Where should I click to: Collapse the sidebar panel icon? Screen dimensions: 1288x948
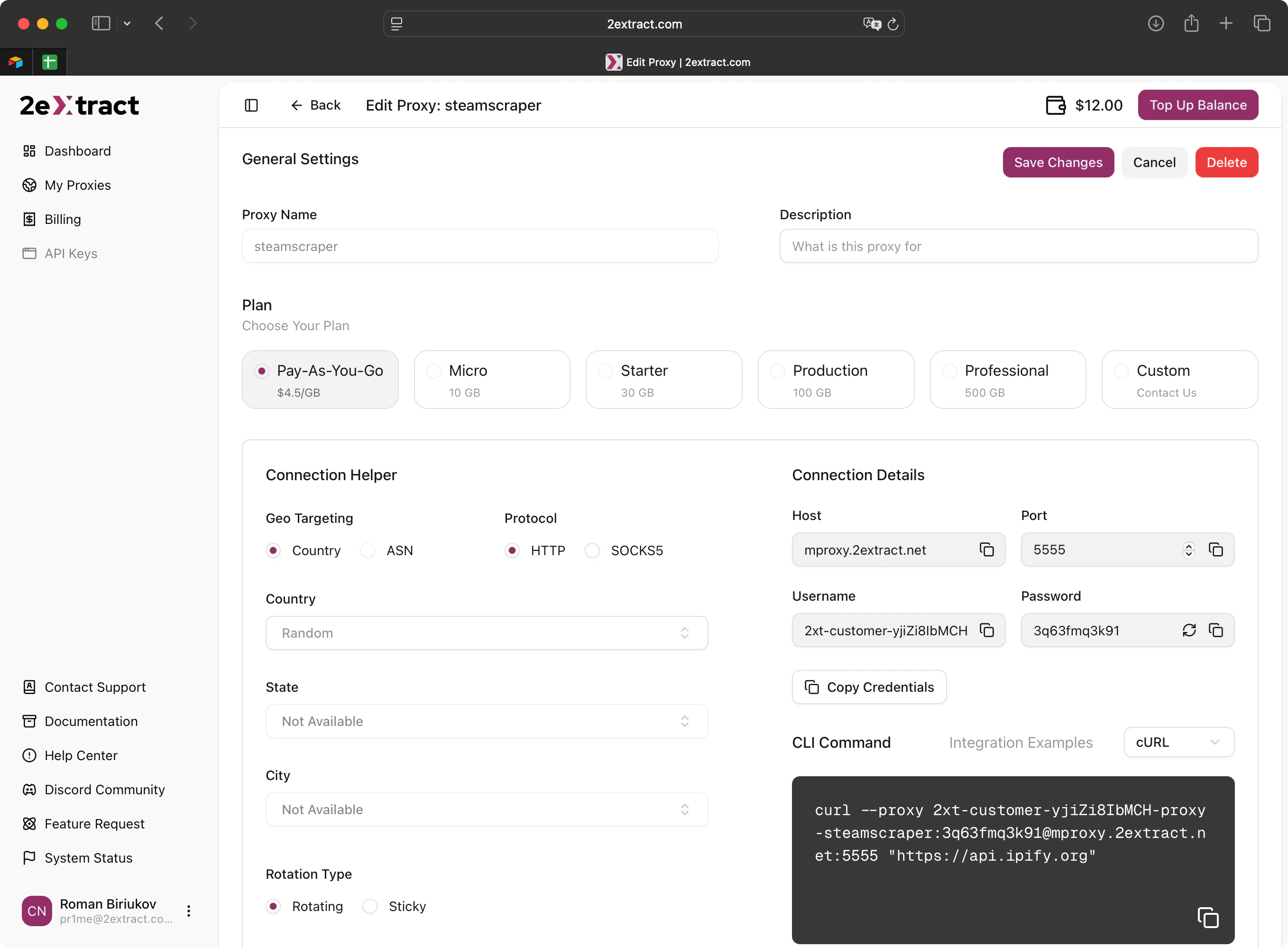click(251, 105)
